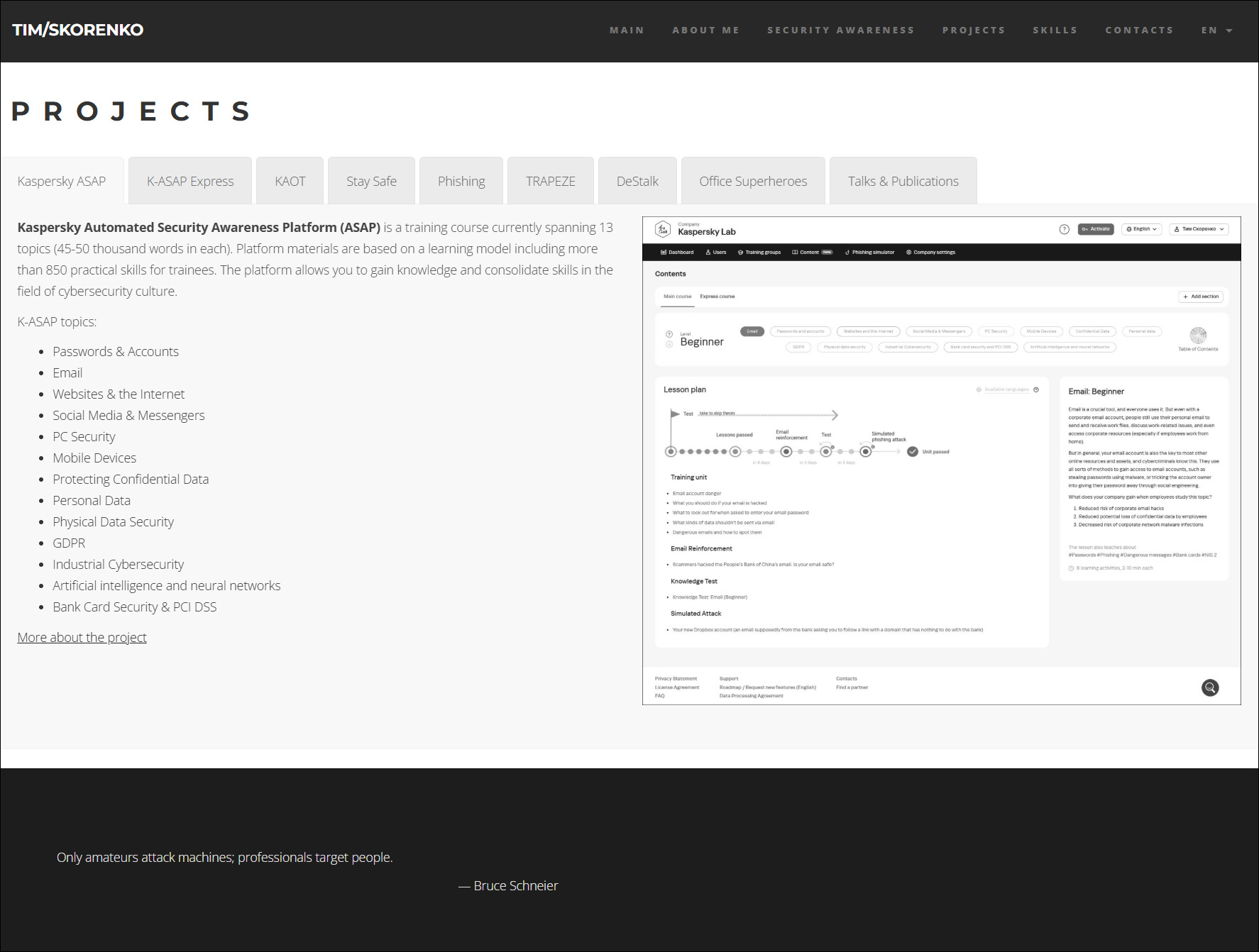Open the SKILLS nav link

tap(1055, 30)
